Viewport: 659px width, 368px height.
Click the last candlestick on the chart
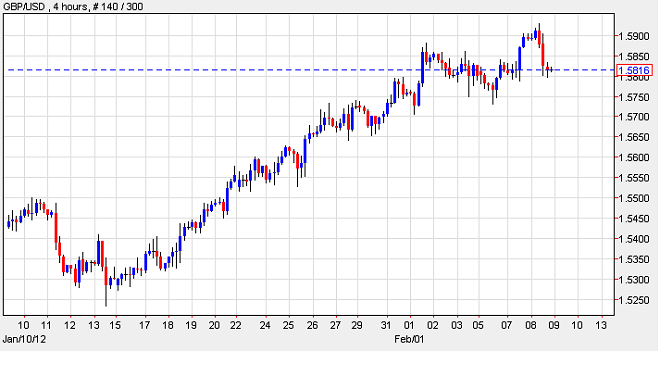tap(551, 70)
